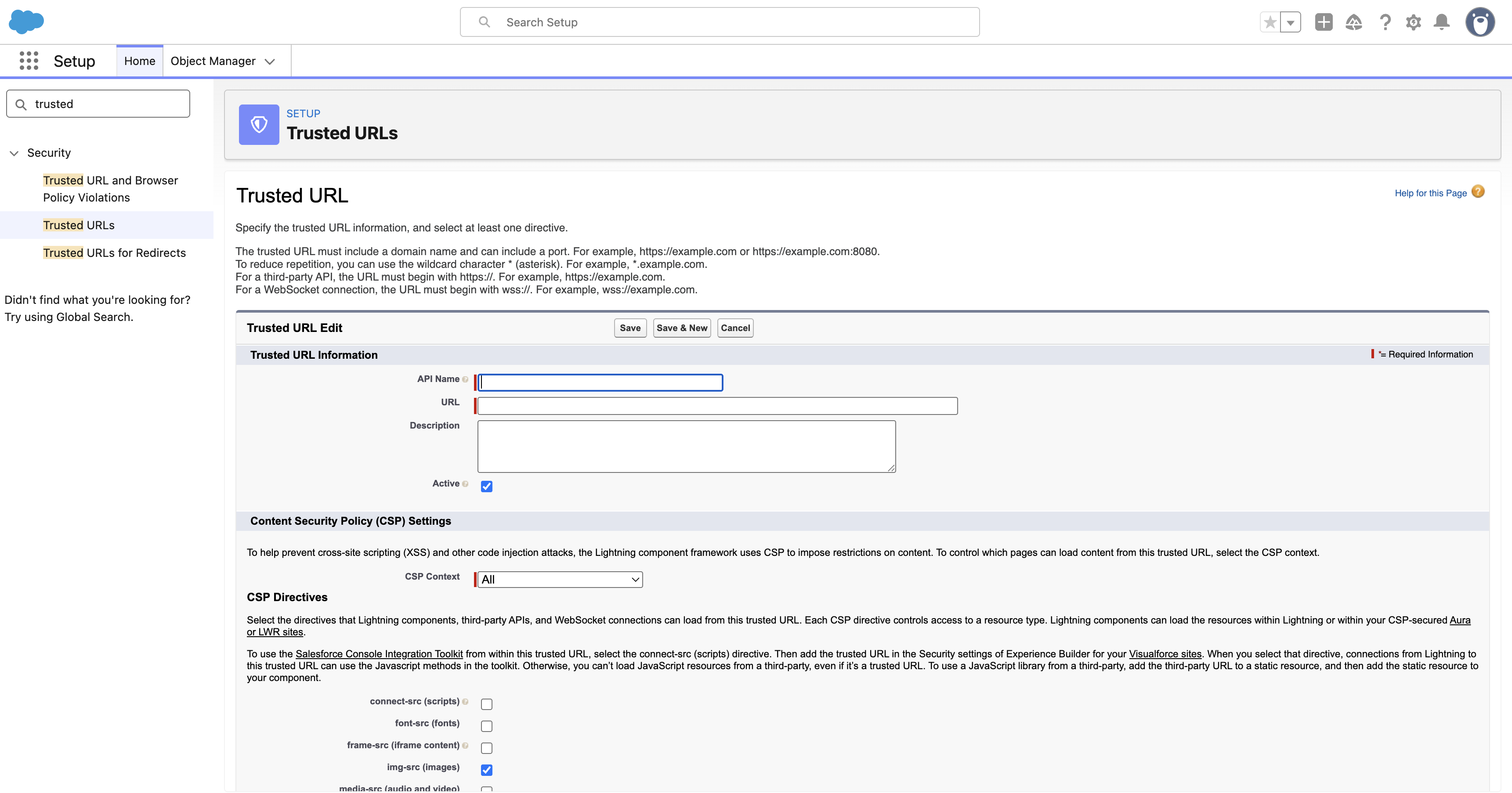This screenshot has width=1512, height=793.
Task: Click the Cancel button
Action: pyautogui.click(x=735, y=328)
